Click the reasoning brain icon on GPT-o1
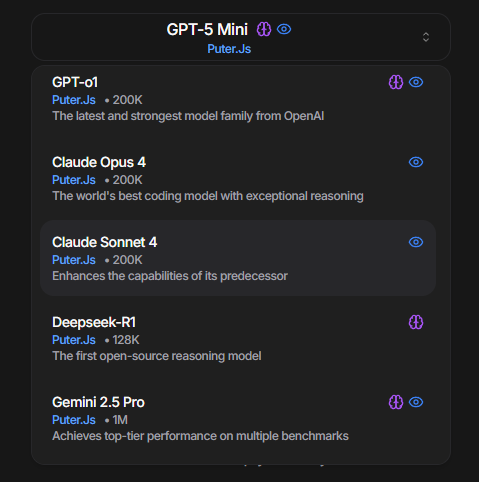The image size is (479, 482). tap(396, 82)
